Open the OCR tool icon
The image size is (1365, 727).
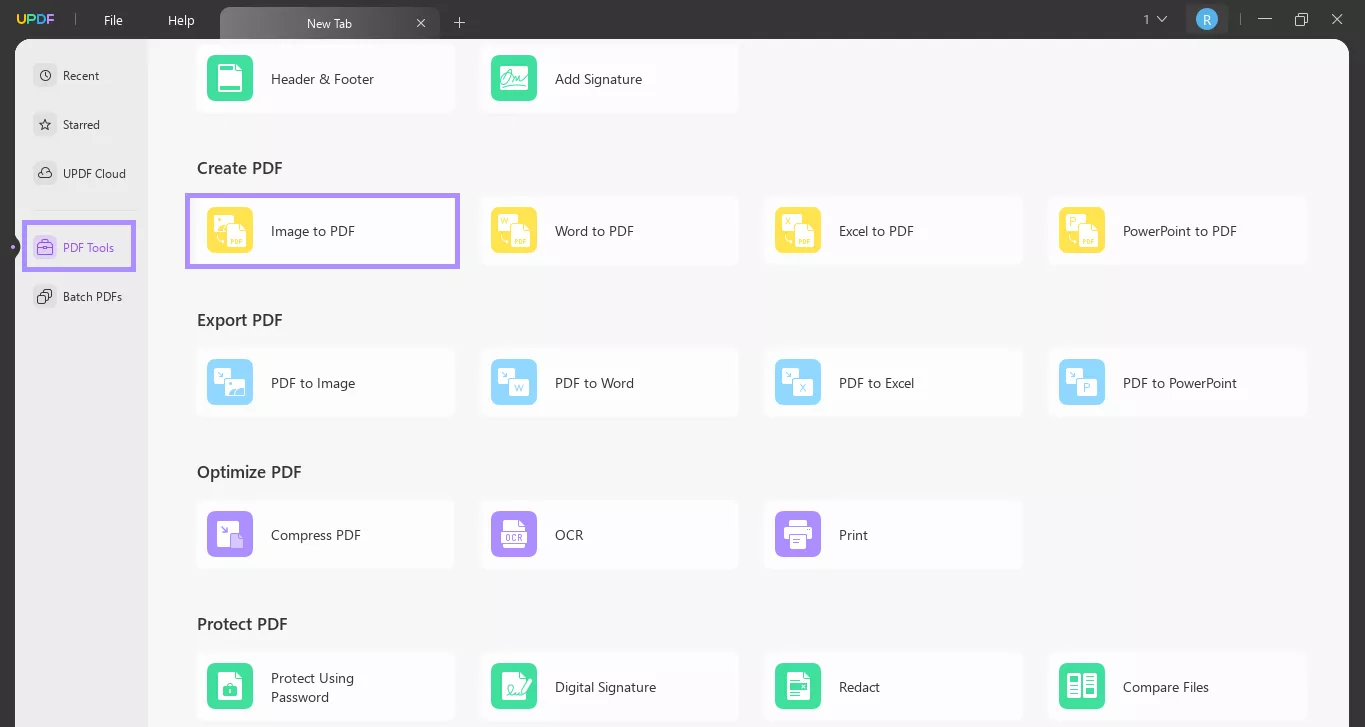pos(514,534)
